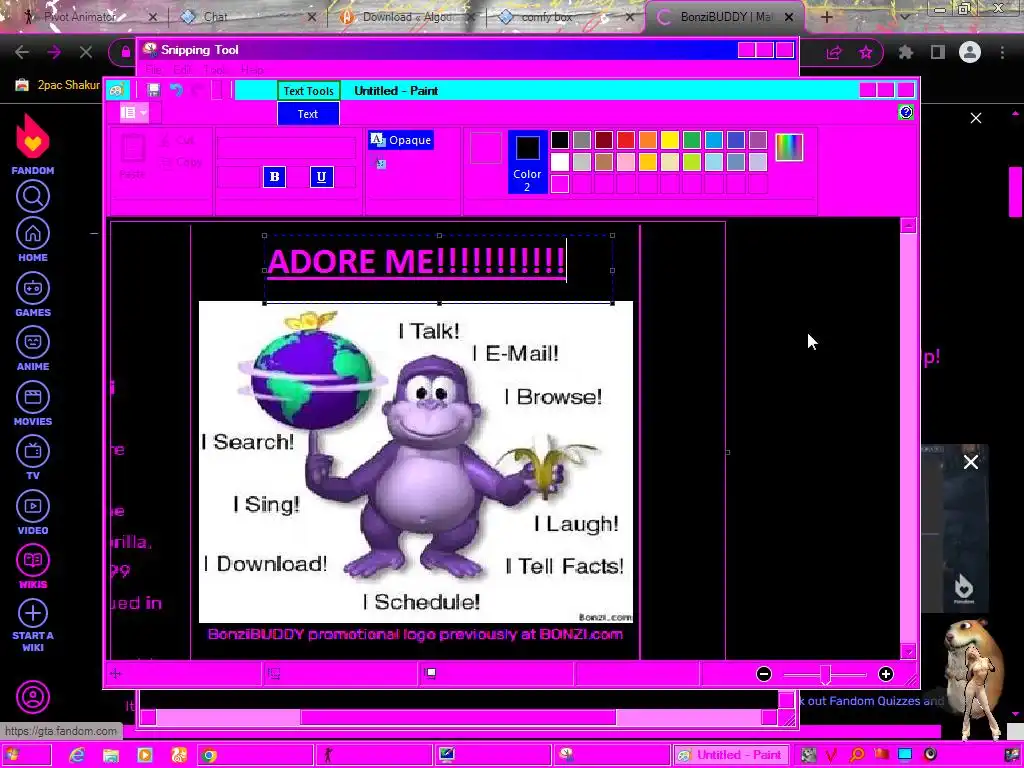Switch to the comfy box browser tab
Viewport: 1024px width, 768px height.
[x=567, y=17]
